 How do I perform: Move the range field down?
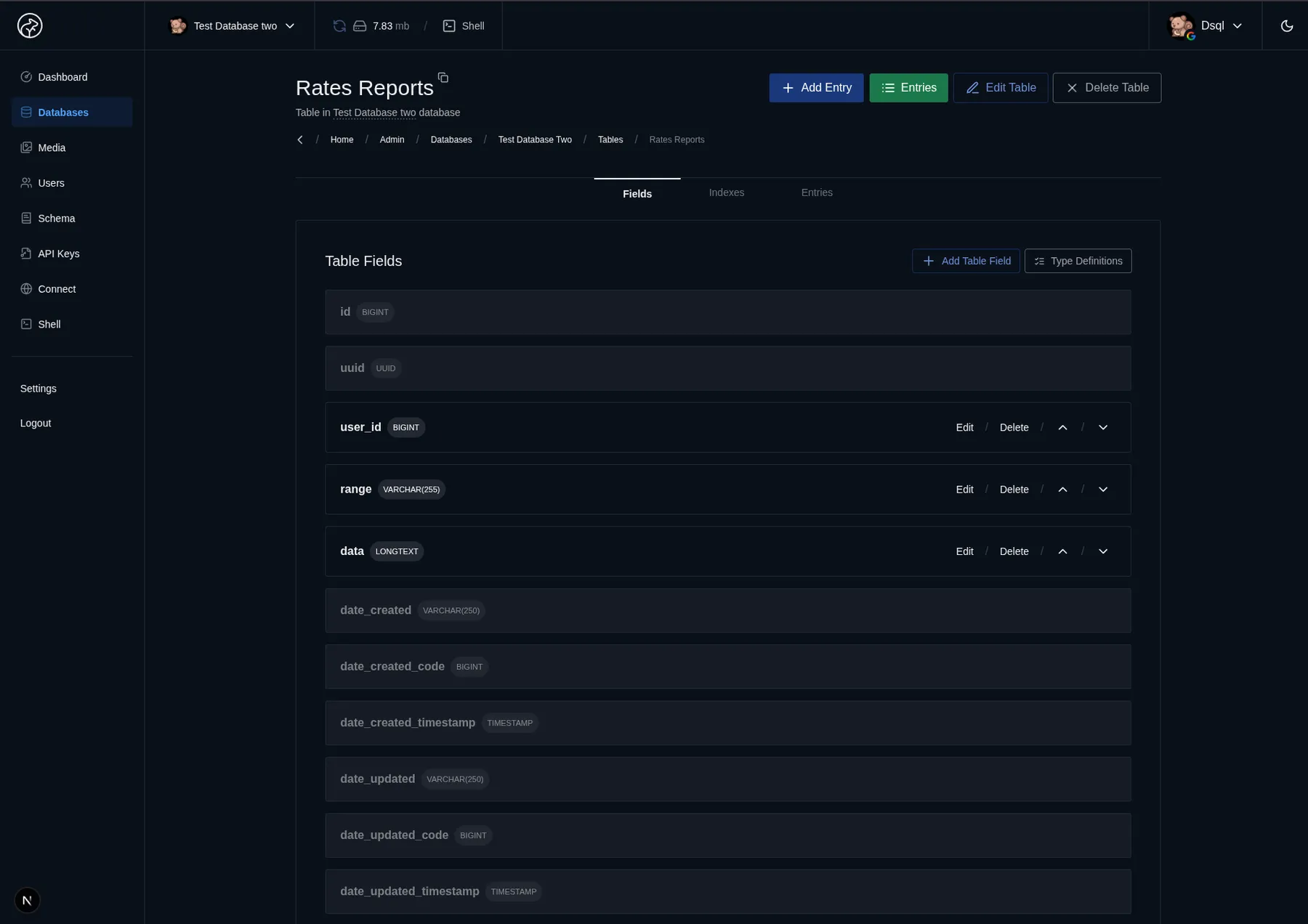(1102, 490)
